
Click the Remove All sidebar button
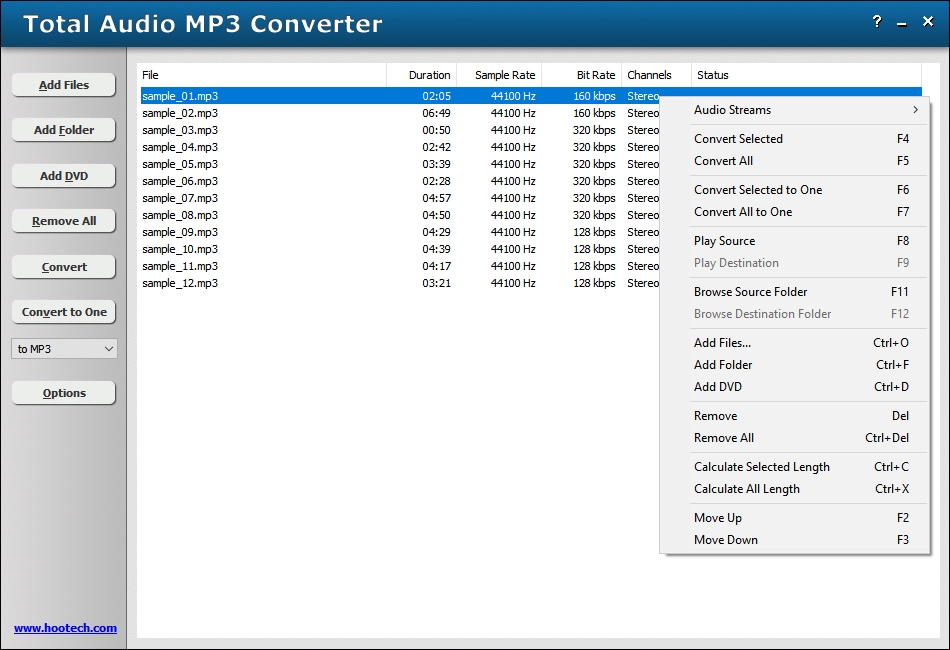coord(64,221)
